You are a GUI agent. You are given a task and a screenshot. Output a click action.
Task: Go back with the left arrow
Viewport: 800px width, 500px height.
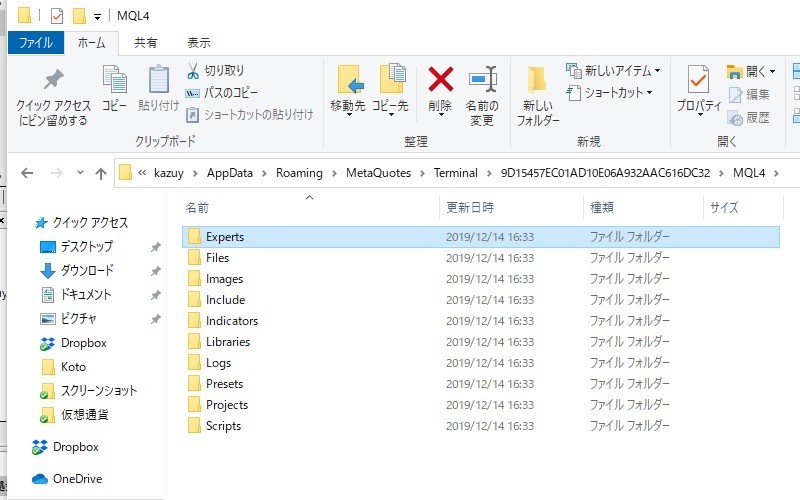(x=27, y=173)
